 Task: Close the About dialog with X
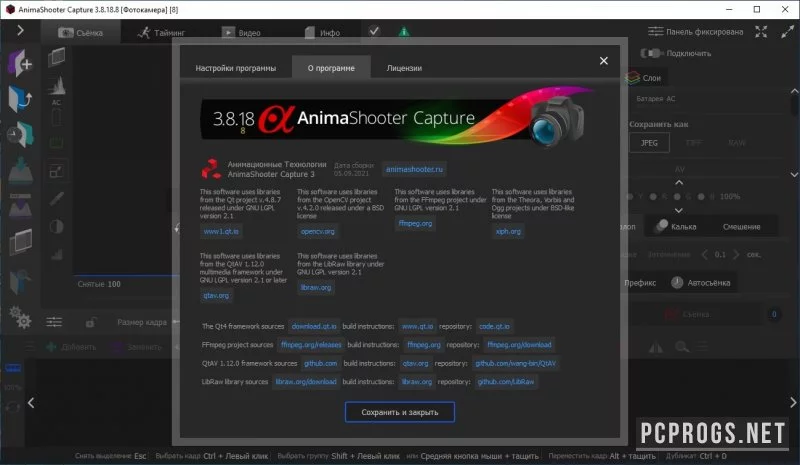(604, 61)
